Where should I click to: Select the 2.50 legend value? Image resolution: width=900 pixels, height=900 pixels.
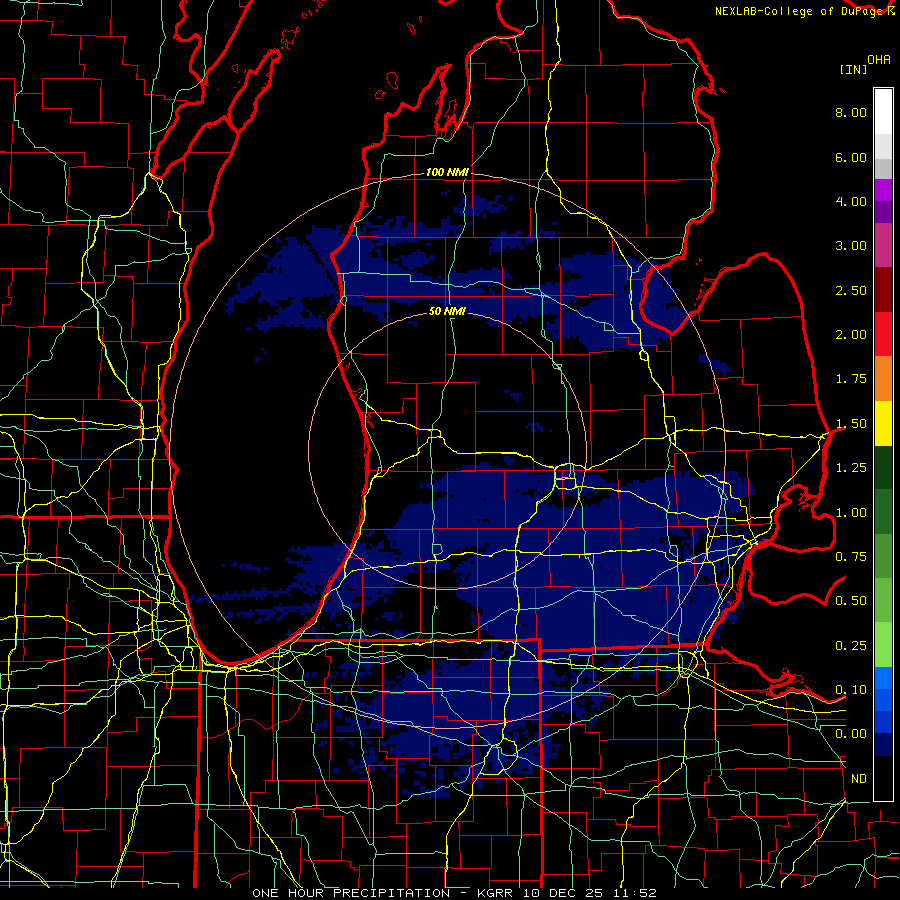851,290
